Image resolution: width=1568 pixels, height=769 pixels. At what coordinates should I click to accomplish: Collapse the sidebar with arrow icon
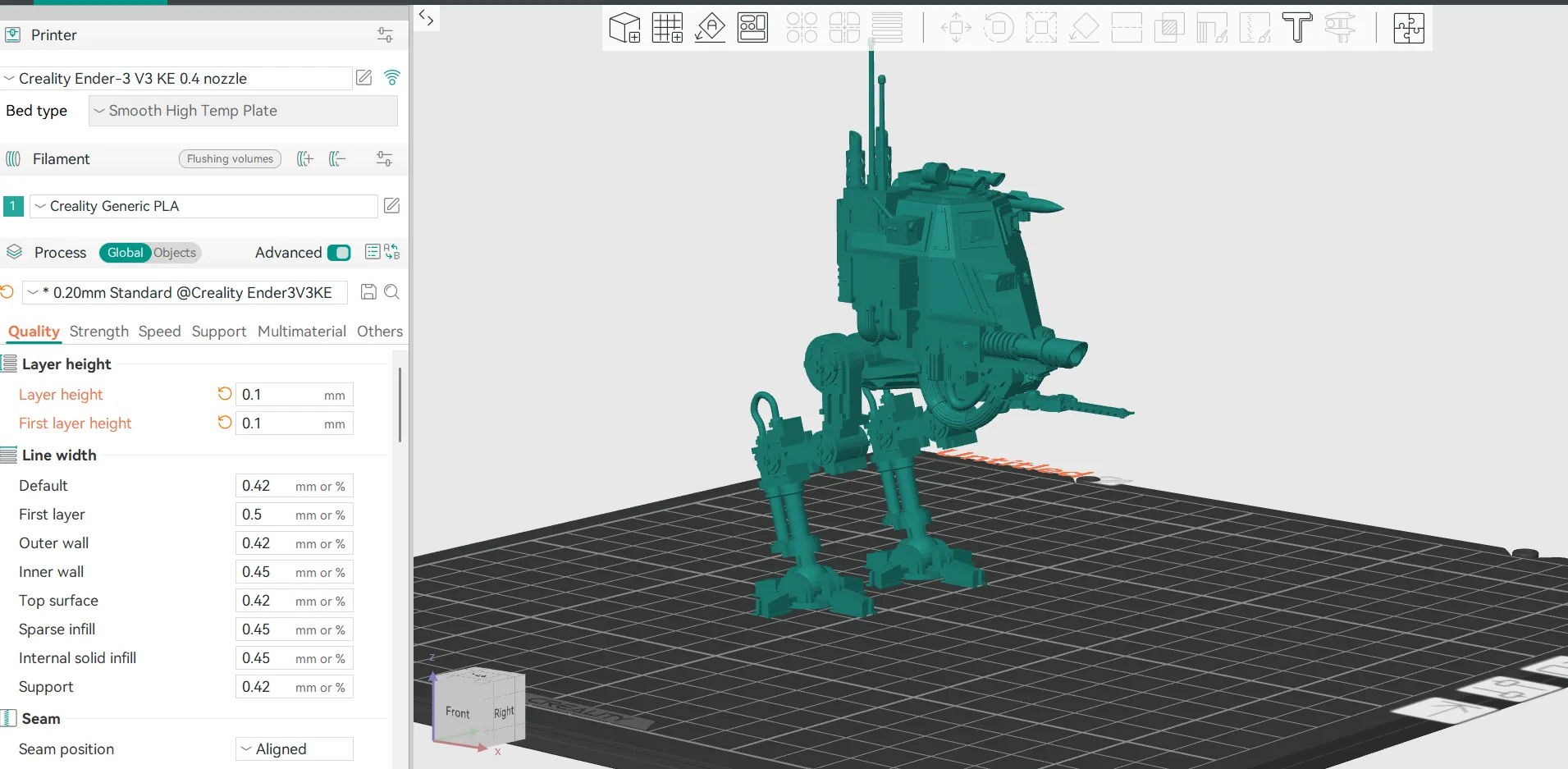coord(426,17)
